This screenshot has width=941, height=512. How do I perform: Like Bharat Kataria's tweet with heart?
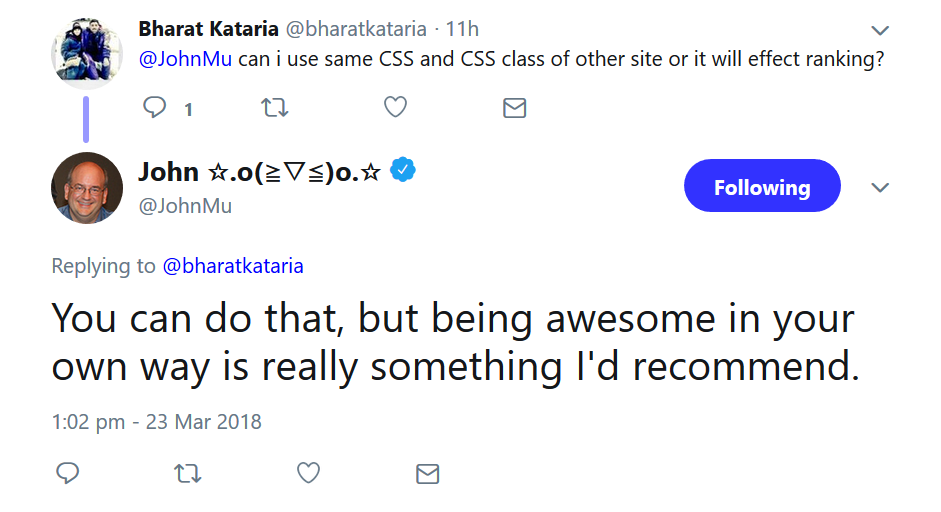[x=396, y=108]
